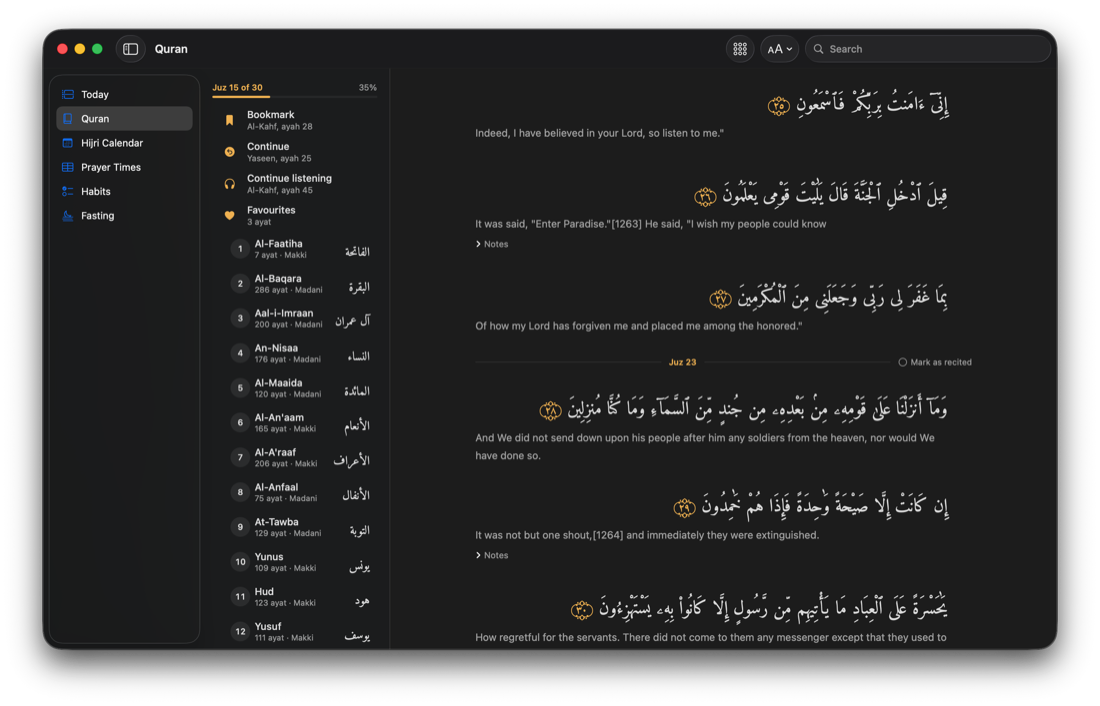The height and width of the screenshot is (706, 1100).
Task: Go to Prayer Times
Action: coord(124,167)
